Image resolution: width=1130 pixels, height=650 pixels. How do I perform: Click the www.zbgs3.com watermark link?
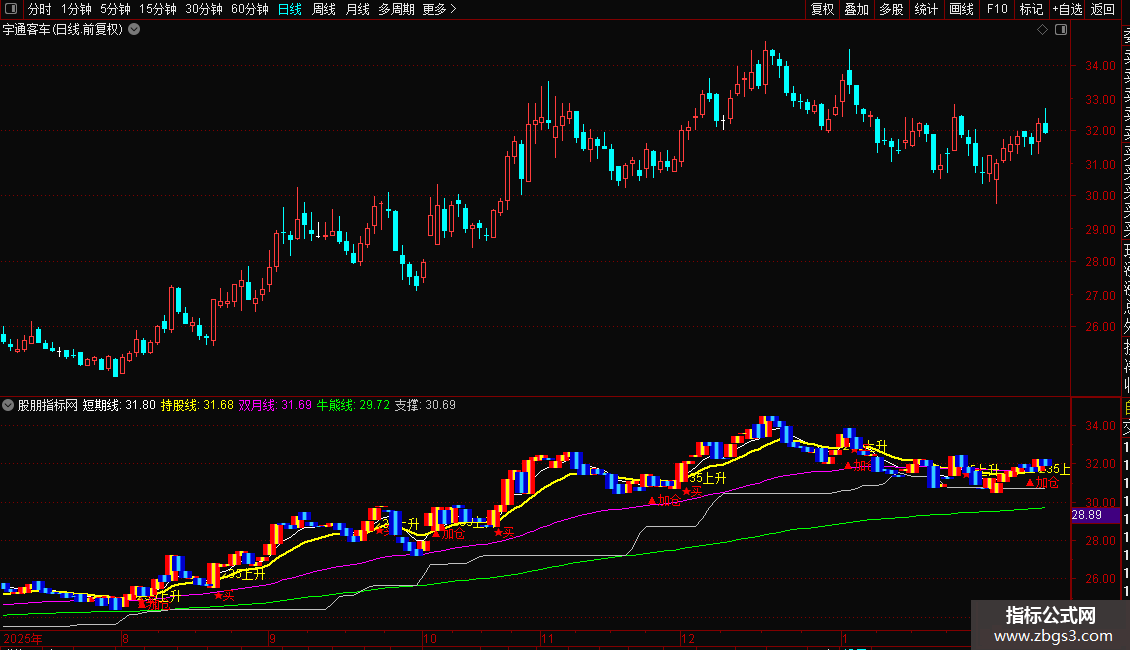point(1050,636)
